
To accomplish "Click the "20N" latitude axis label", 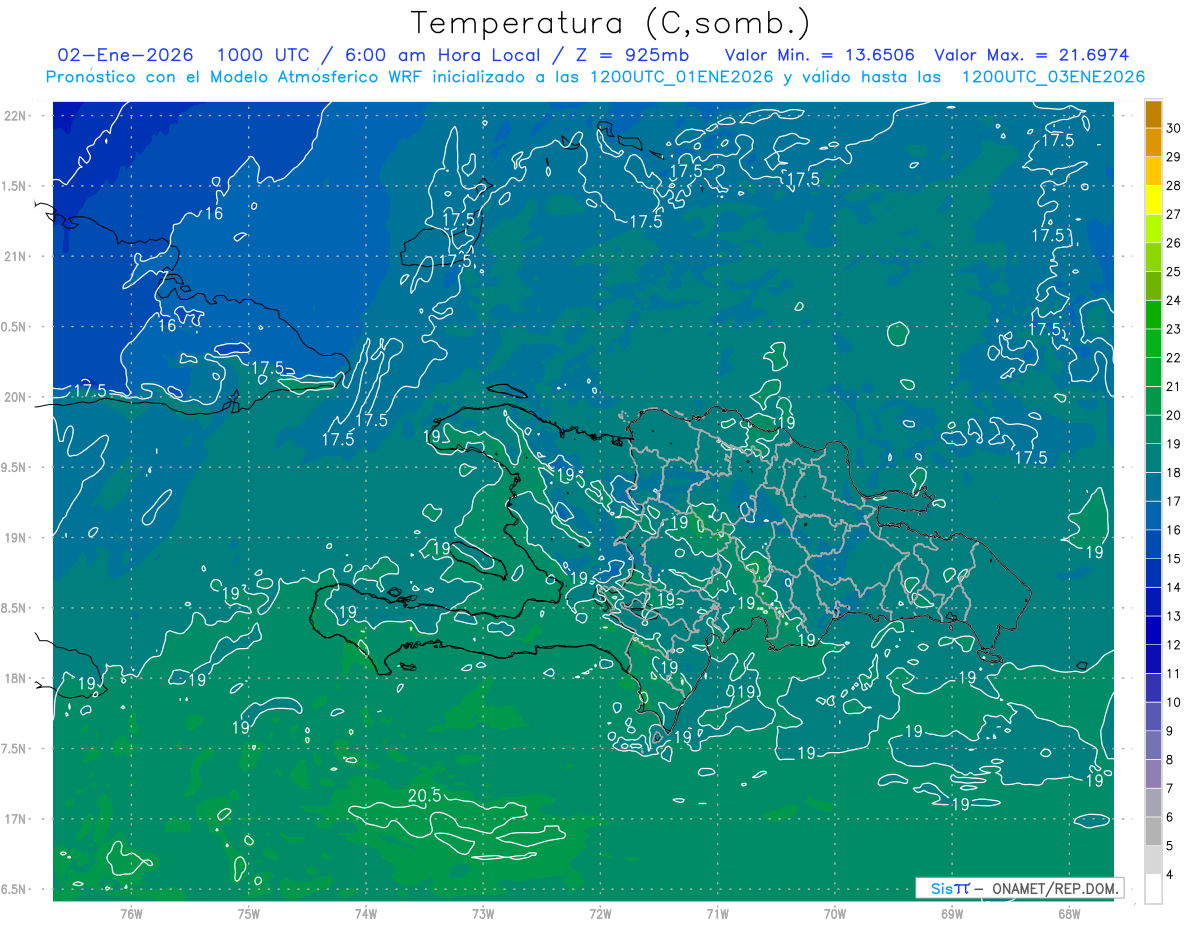I will click(x=15, y=397).
